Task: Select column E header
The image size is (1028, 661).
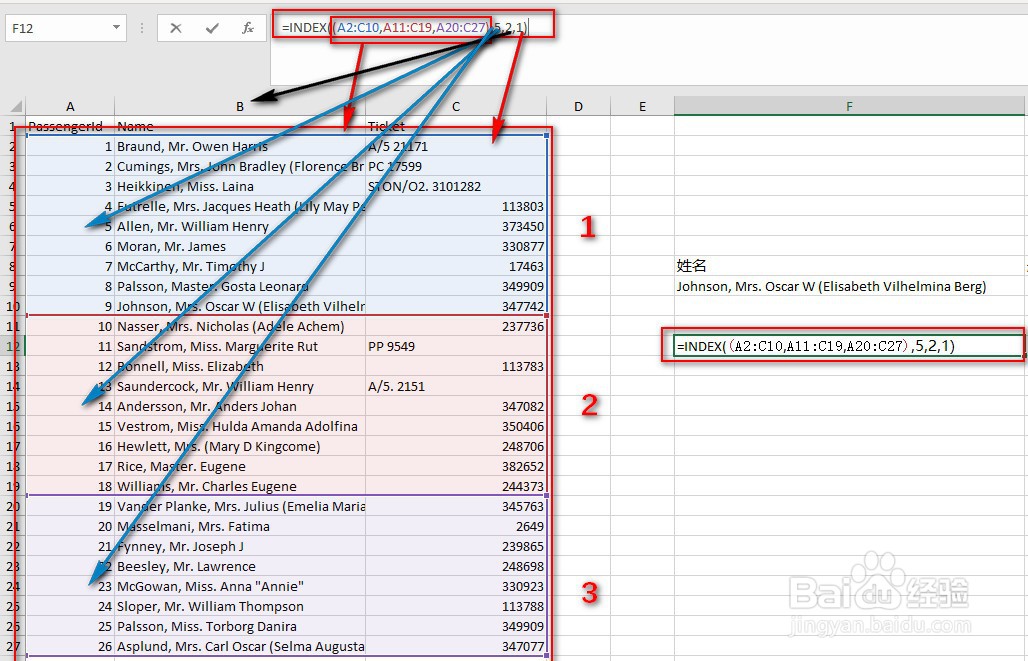Action: [642, 106]
